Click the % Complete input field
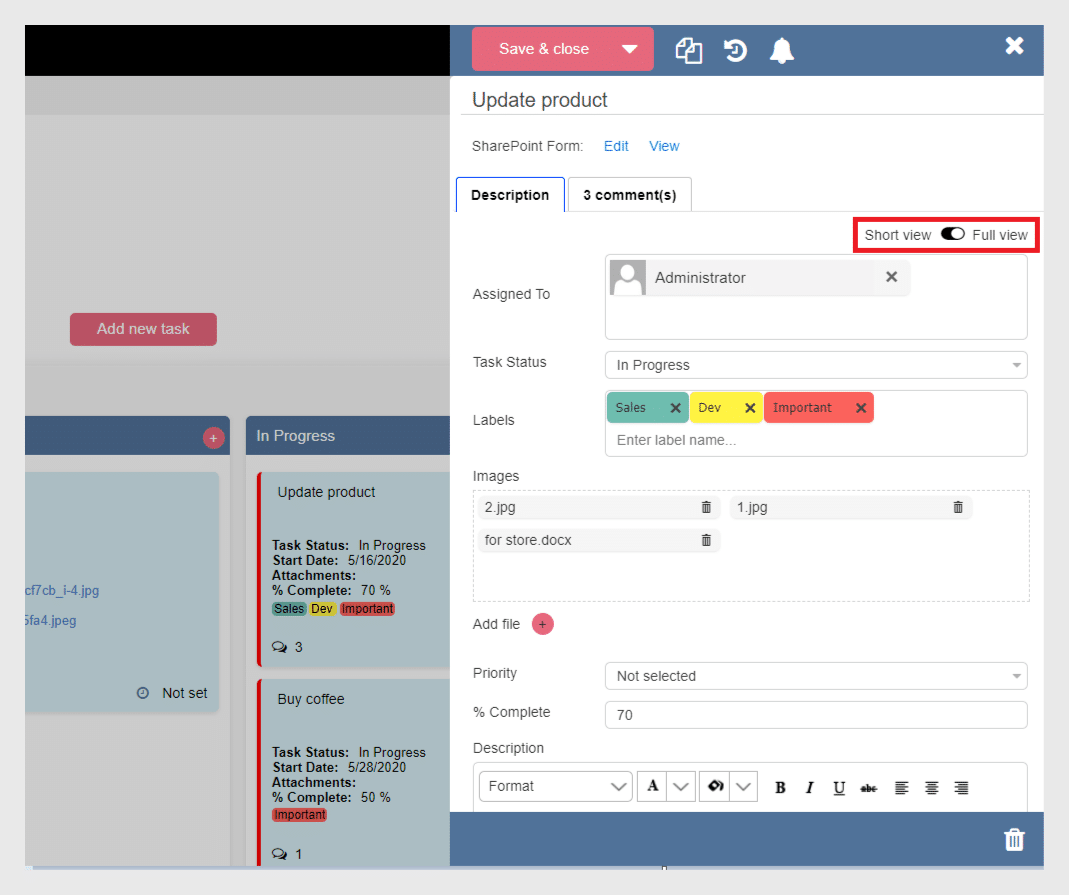The height and width of the screenshot is (895, 1069). pos(815,714)
